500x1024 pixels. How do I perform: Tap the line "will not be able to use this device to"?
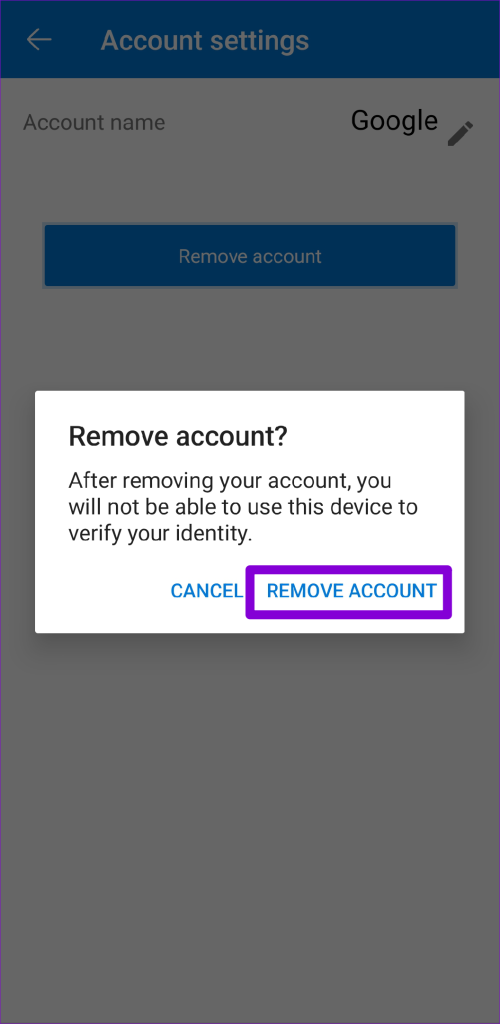[243, 507]
